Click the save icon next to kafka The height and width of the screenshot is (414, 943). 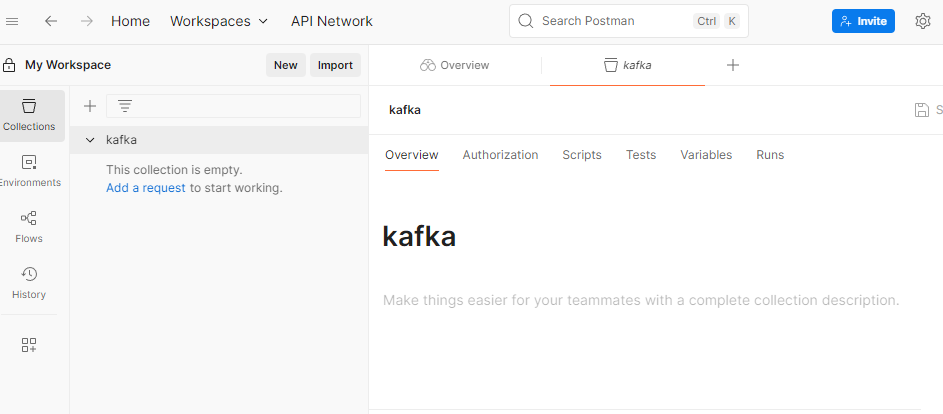coord(921,110)
